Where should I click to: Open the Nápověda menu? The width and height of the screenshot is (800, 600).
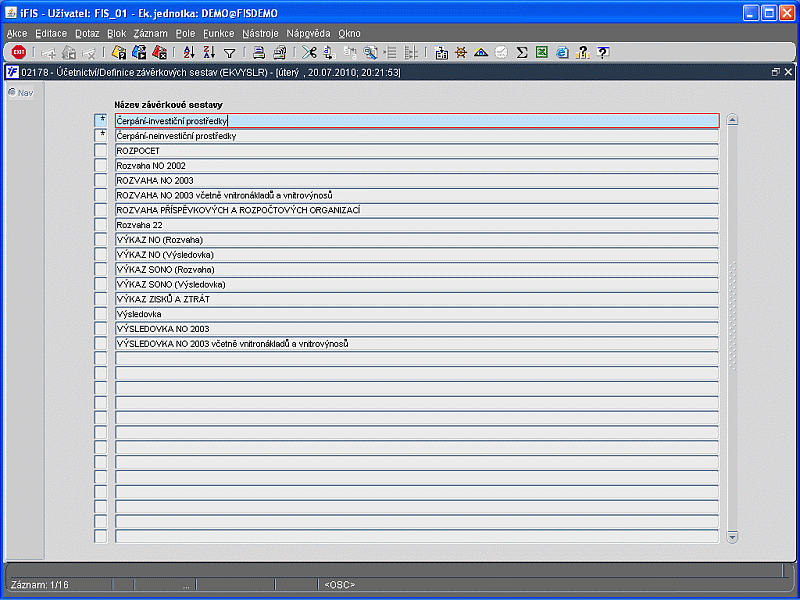[x=309, y=34]
